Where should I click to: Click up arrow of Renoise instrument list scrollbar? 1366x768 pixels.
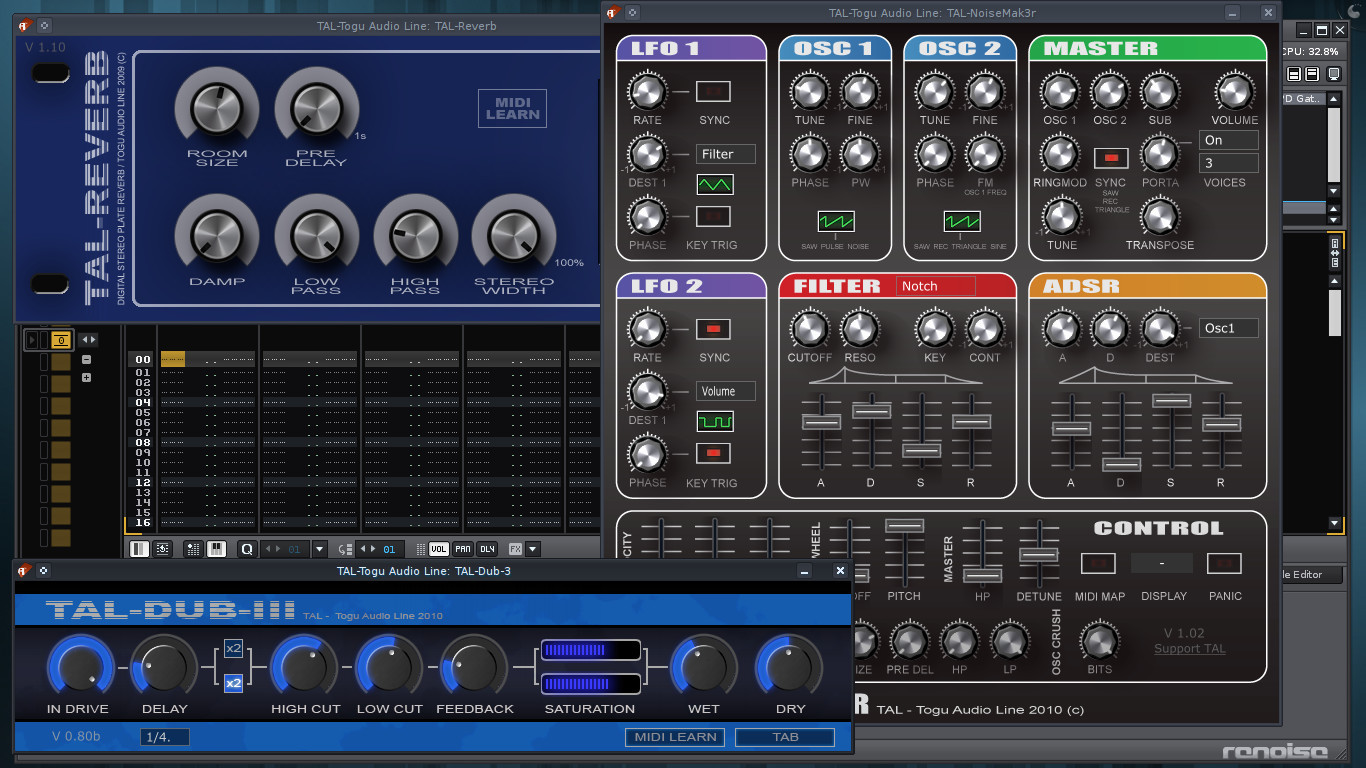[x=1333, y=98]
